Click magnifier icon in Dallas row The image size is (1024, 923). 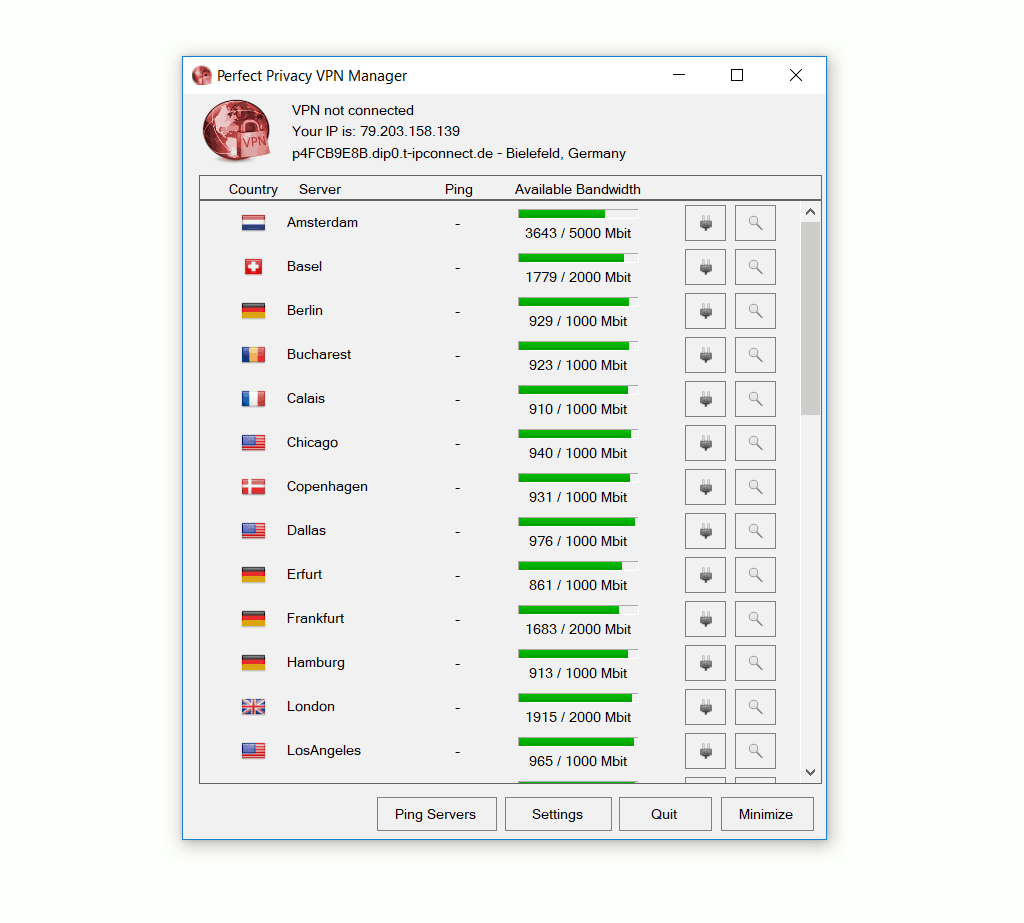[x=755, y=530]
